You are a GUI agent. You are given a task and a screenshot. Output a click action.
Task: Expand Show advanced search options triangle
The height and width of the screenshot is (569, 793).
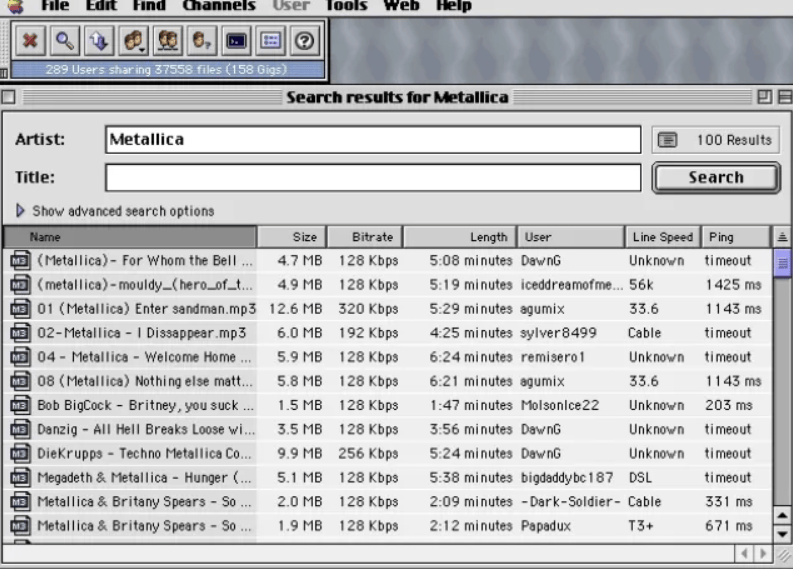(20, 210)
